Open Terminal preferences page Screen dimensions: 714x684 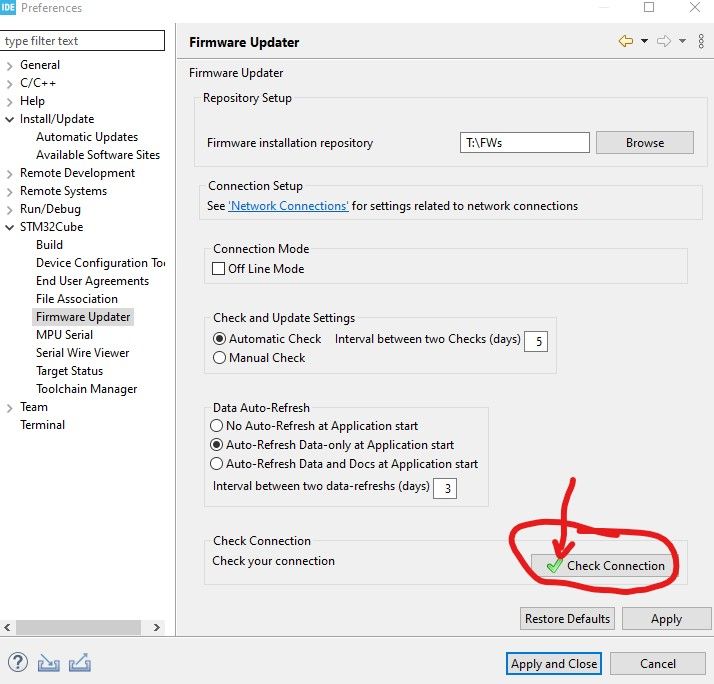[x=42, y=425]
